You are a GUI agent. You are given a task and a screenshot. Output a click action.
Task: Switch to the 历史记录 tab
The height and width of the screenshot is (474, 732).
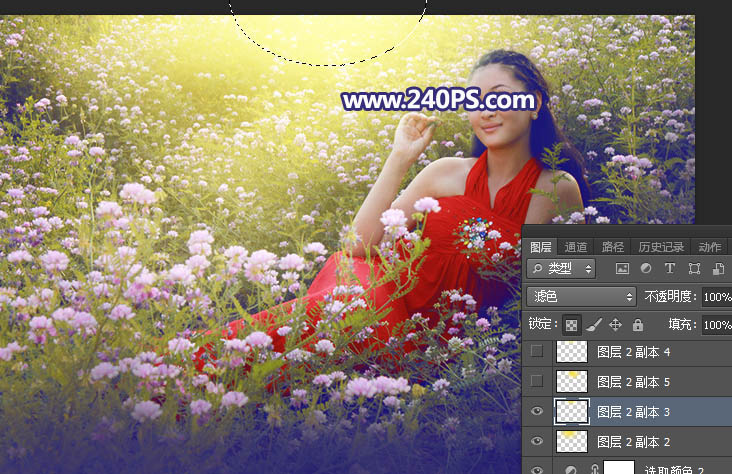click(x=661, y=247)
